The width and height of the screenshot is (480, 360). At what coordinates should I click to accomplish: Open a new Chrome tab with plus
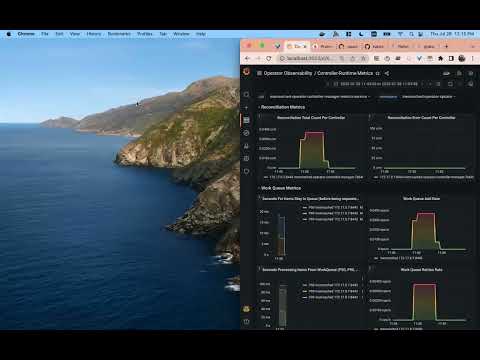click(446, 46)
